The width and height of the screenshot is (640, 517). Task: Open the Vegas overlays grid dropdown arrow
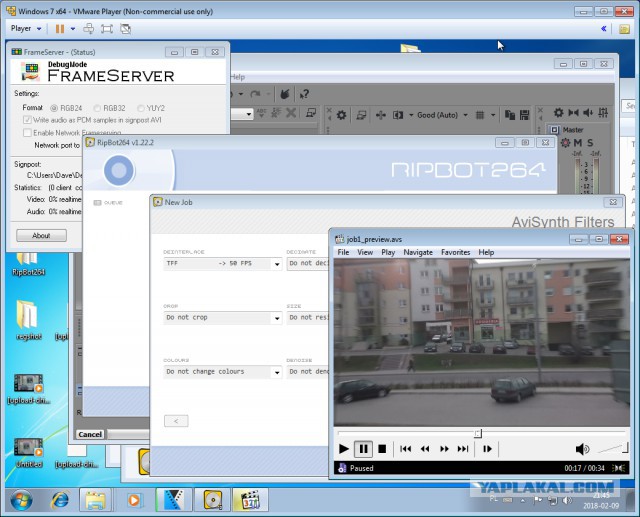click(x=493, y=115)
